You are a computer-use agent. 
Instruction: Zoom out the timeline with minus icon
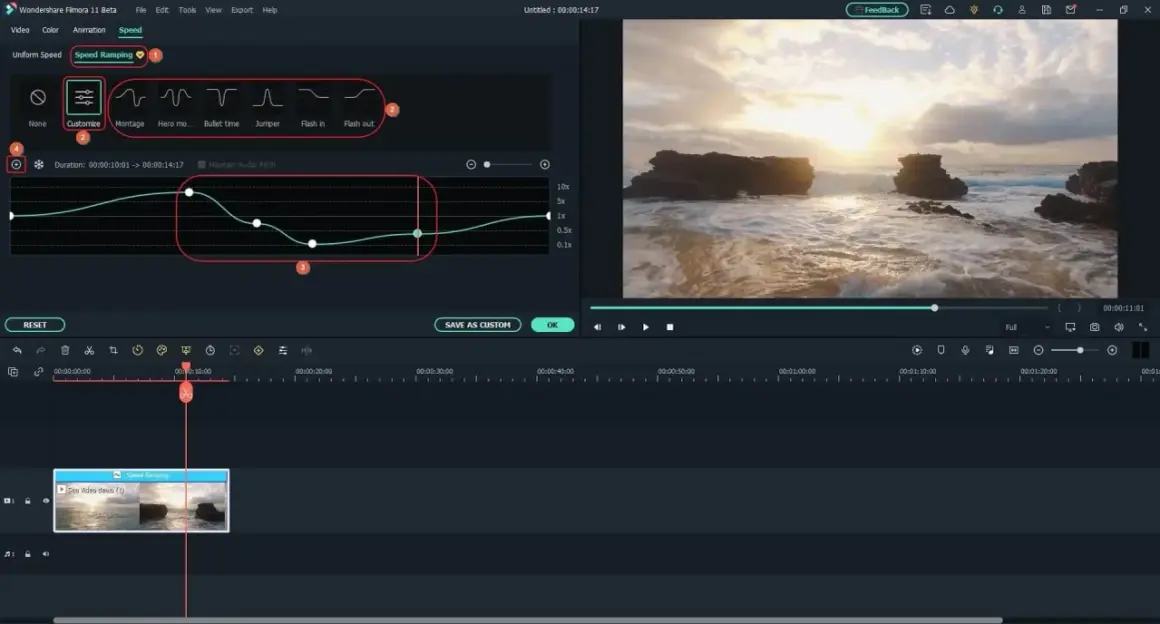point(1038,350)
